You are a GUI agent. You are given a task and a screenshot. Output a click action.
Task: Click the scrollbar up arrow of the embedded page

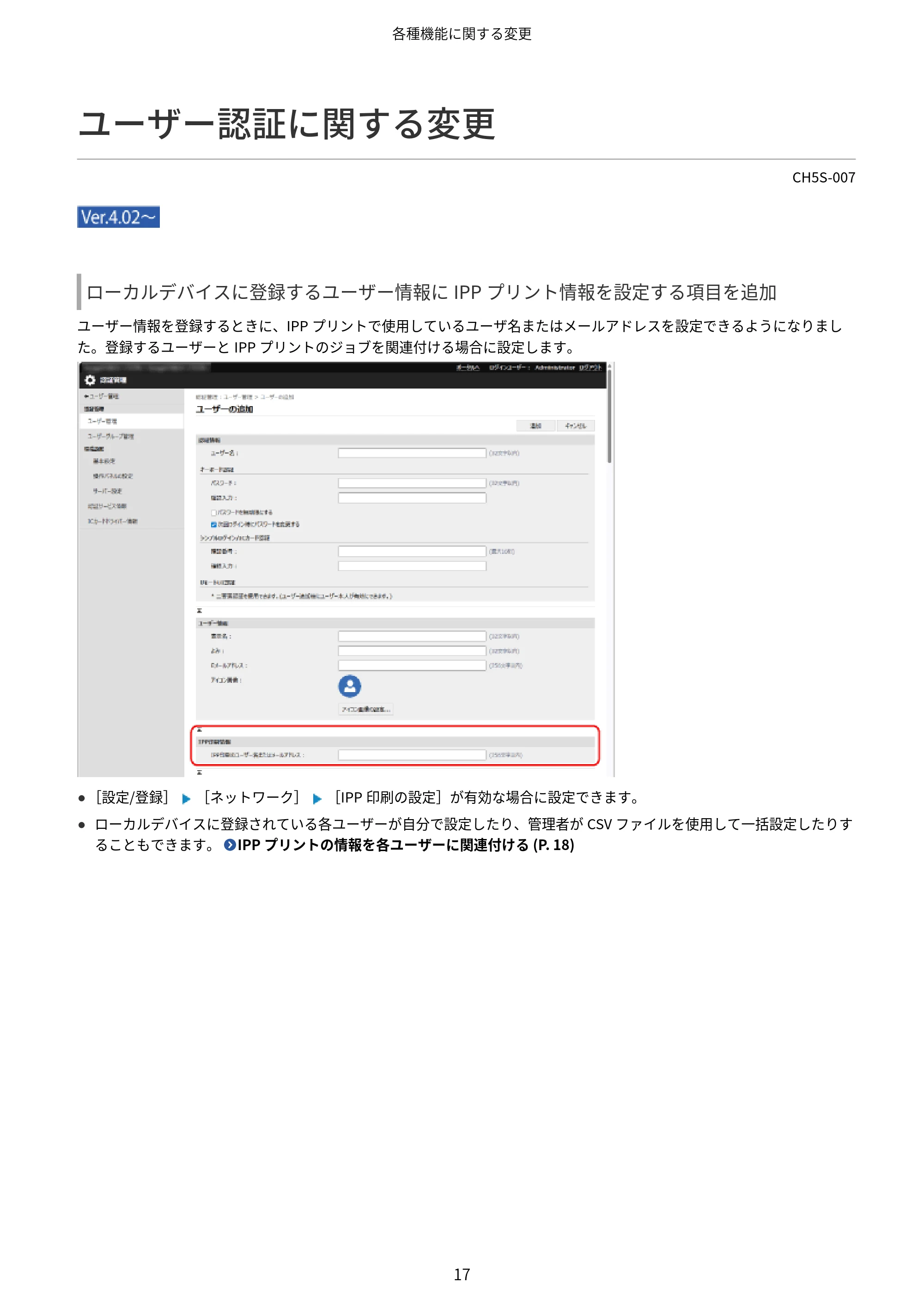pos(609,366)
